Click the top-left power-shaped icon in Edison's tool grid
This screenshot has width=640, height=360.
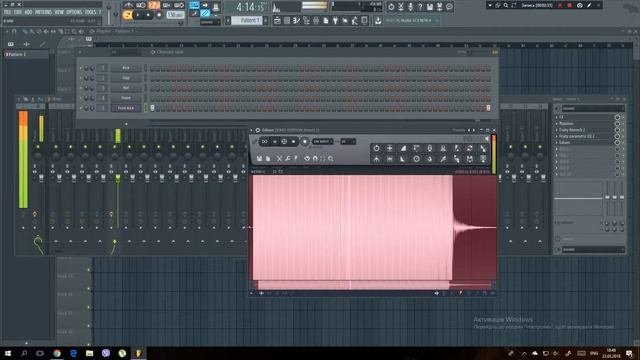[376, 148]
